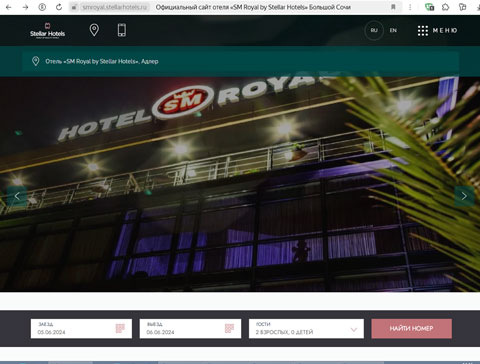Image resolution: width=480 pixels, height=364 pixels.
Task: Show previous slide in hero carousel
Action: (17, 196)
